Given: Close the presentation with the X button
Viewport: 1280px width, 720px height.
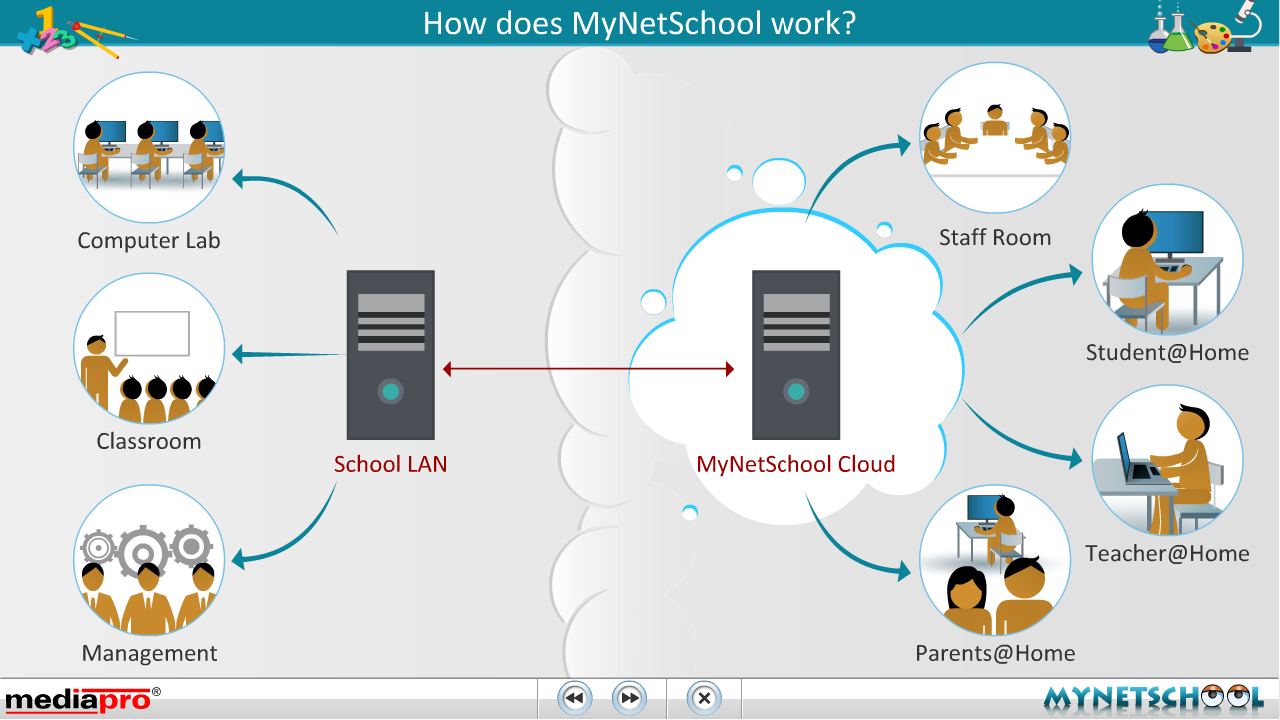Looking at the screenshot, I should pyautogui.click(x=704, y=698).
